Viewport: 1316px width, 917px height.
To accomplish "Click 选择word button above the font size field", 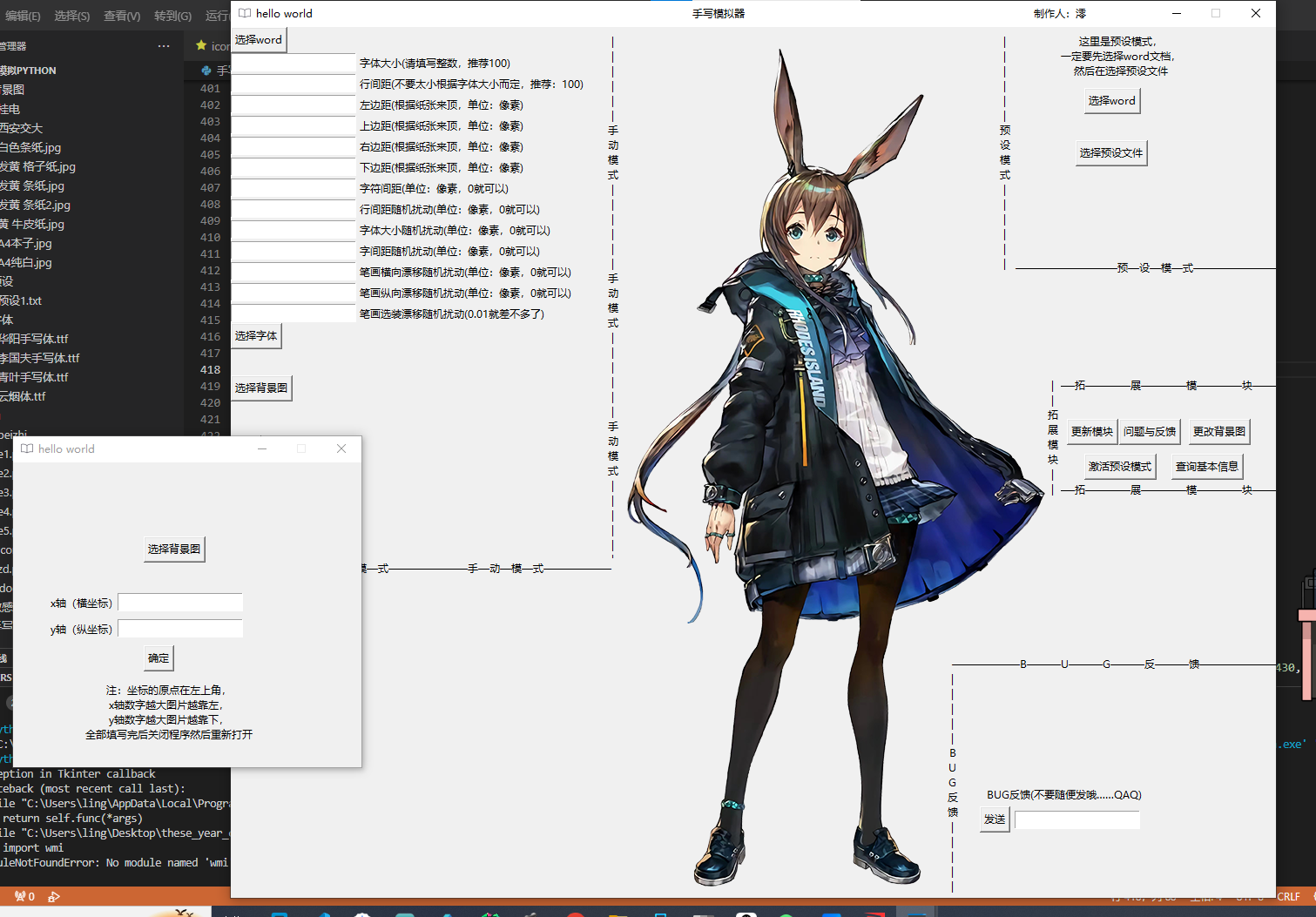I will [x=259, y=40].
